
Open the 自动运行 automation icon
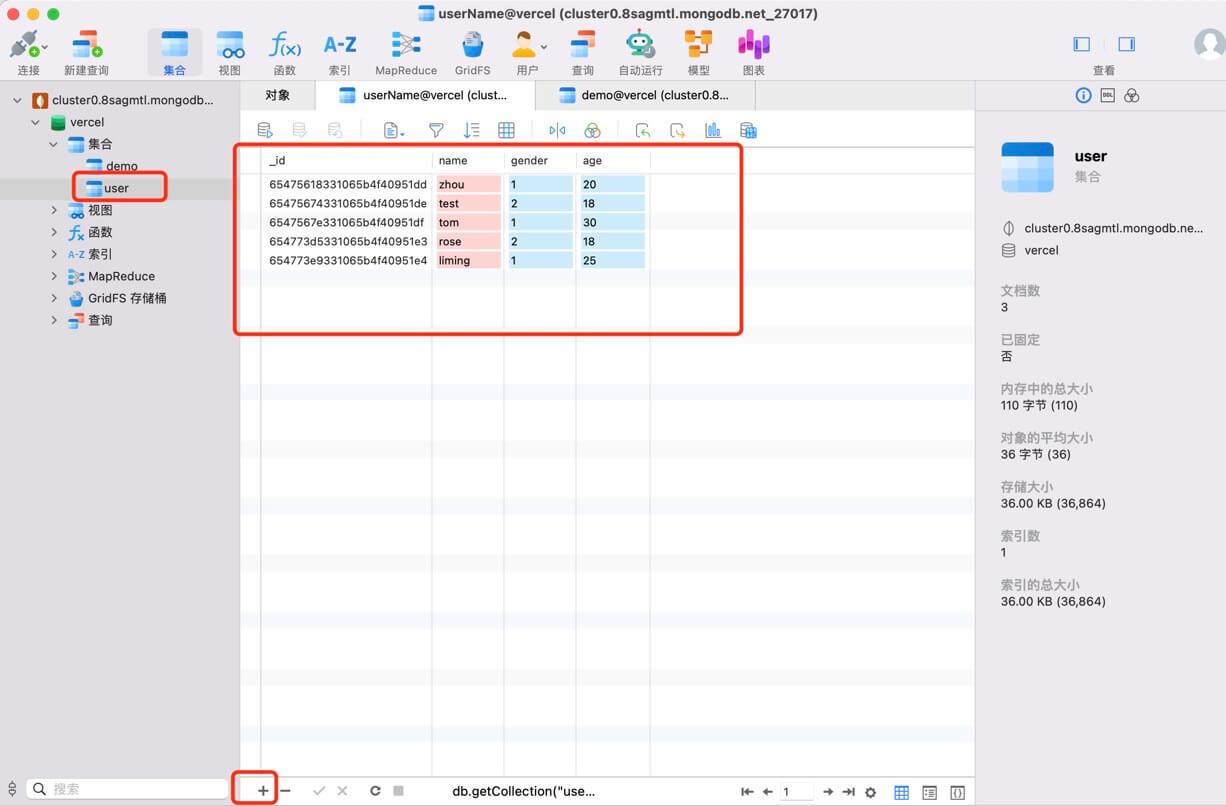click(x=640, y=45)
